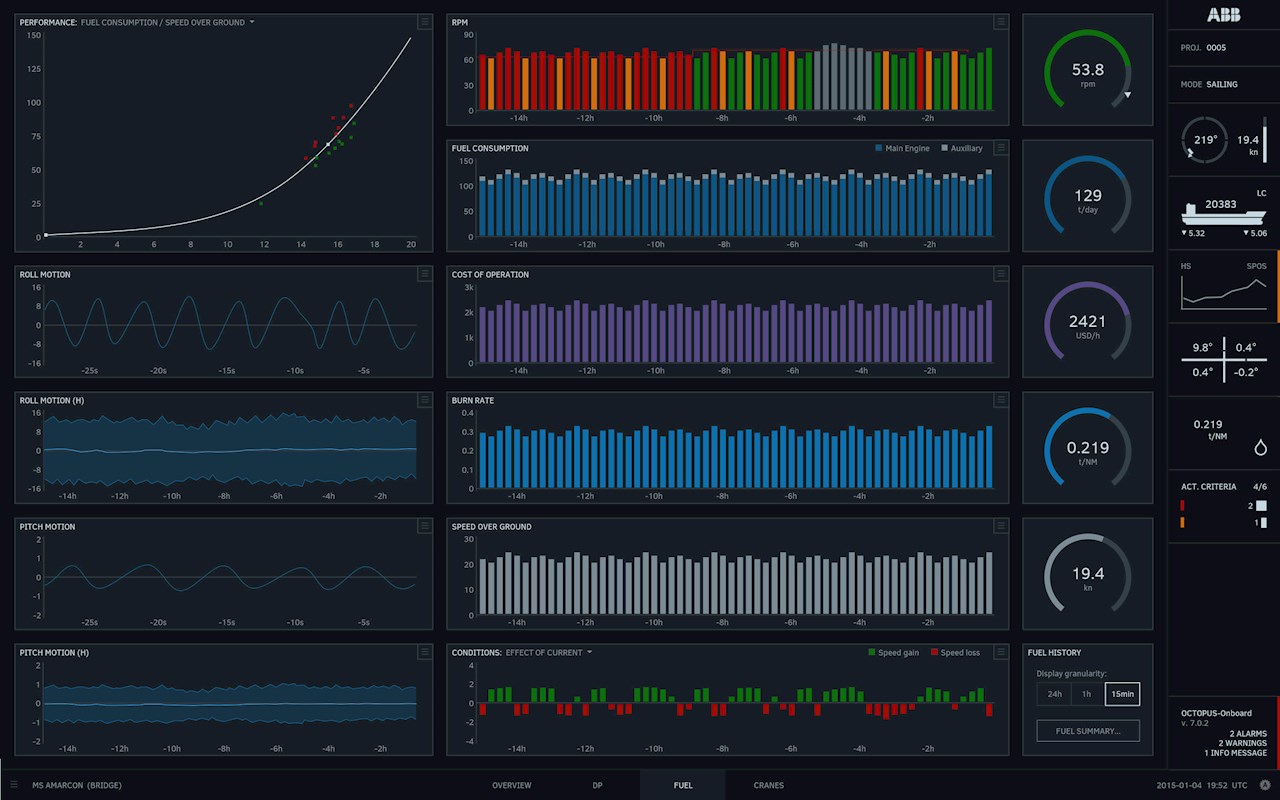Screen dimensions: 1280x800
Task: Select the 15min granularity option
Action: [x=1122, y=694]
